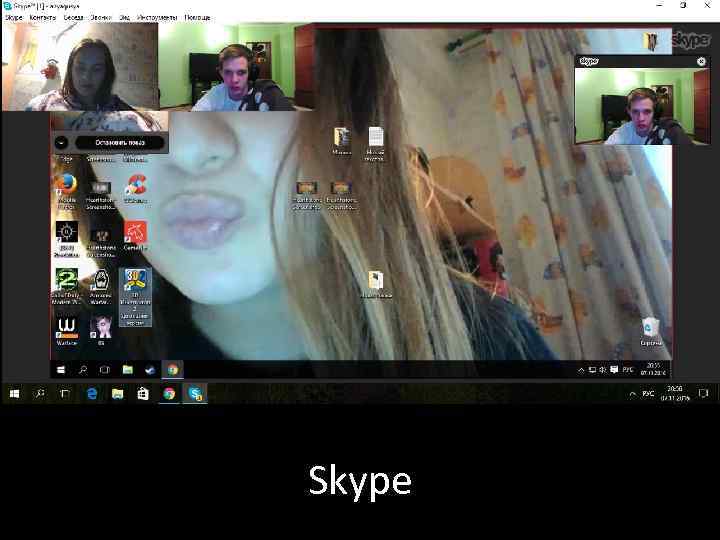
Task: Open the Advanced Warfare skull icon
Action: click(x=101, y=287)
